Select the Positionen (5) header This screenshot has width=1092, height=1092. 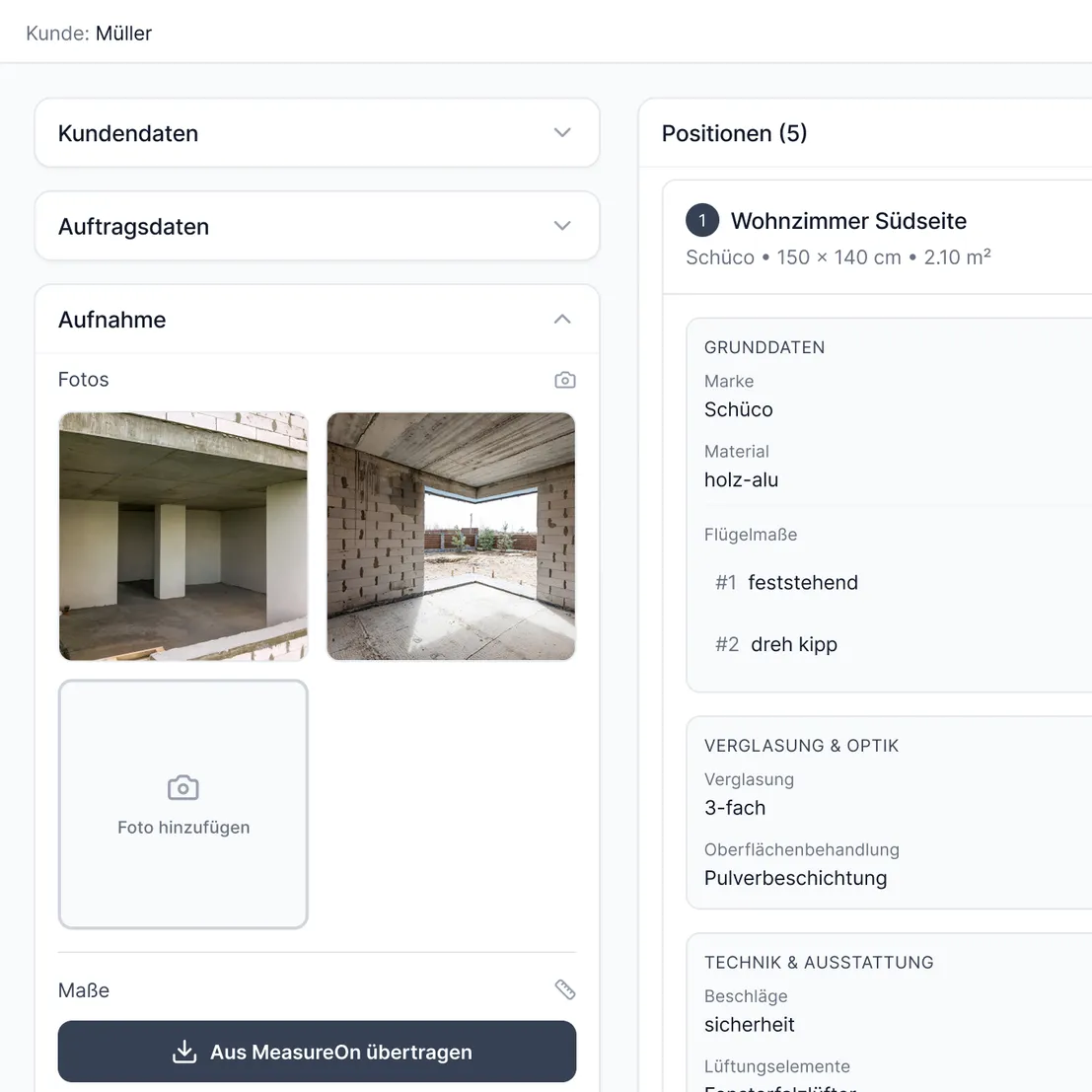(x=734, y=133)
